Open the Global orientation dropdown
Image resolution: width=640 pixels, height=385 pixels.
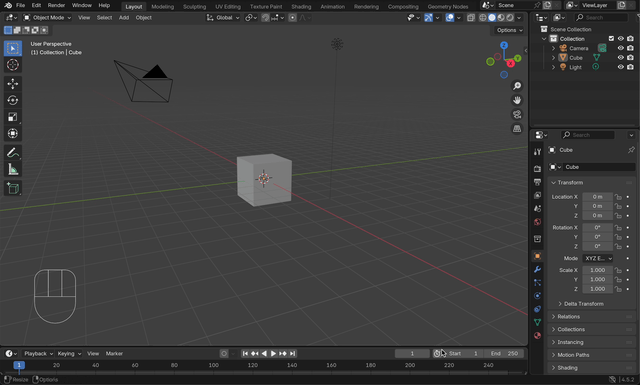[x=223, y=18]
